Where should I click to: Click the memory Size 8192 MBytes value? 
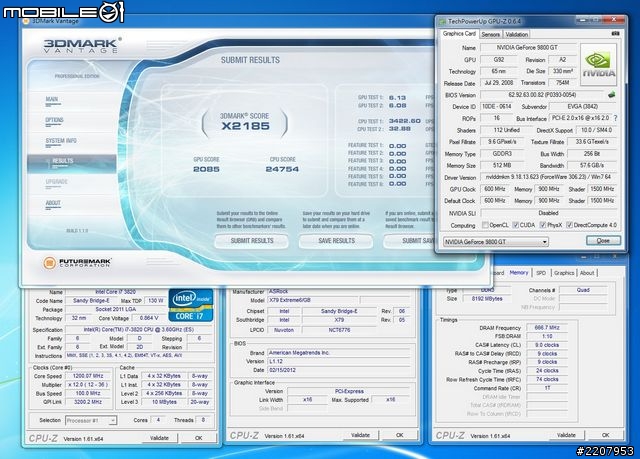(487, 299)
